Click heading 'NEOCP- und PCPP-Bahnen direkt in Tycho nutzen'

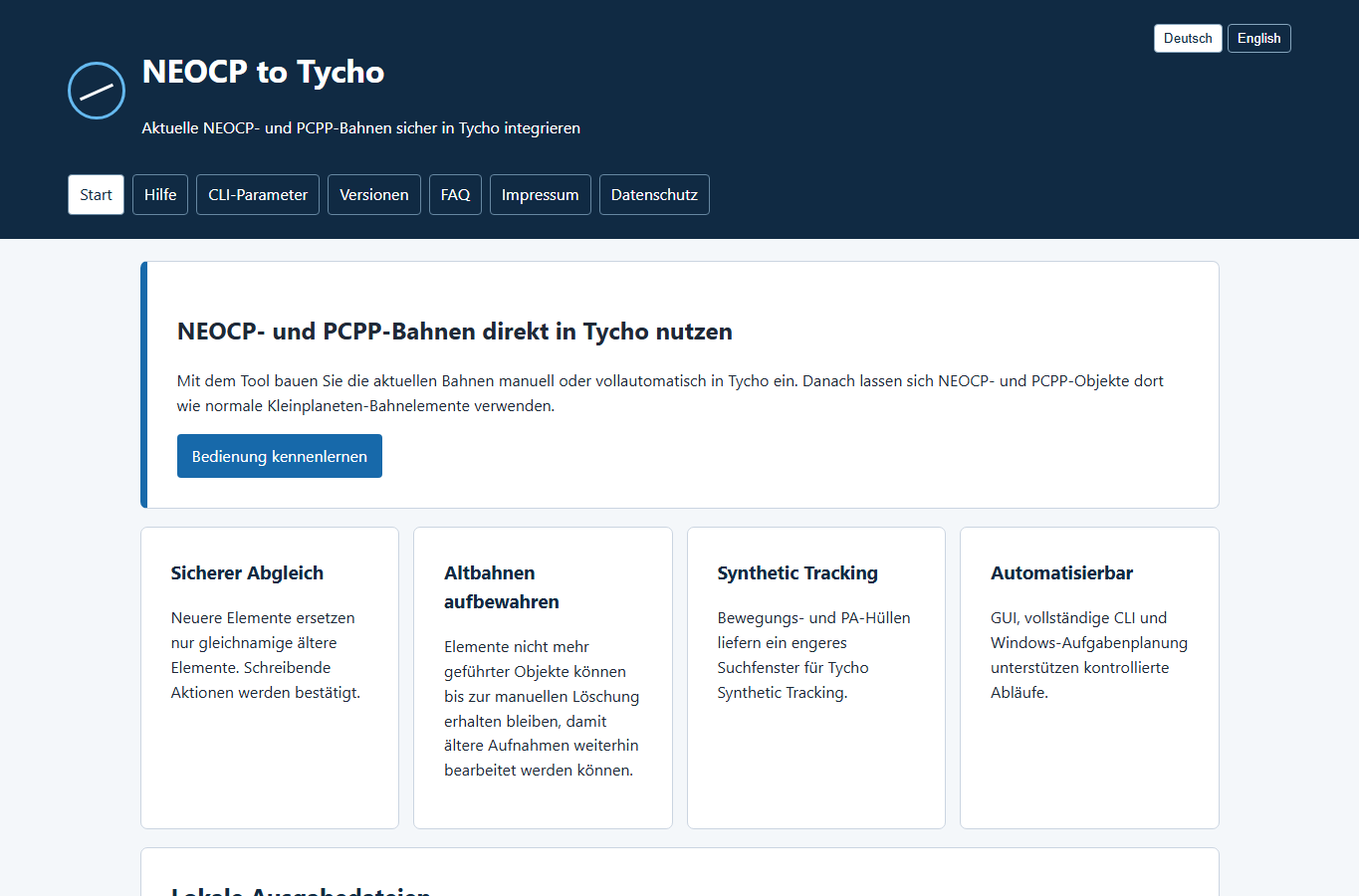455,332
